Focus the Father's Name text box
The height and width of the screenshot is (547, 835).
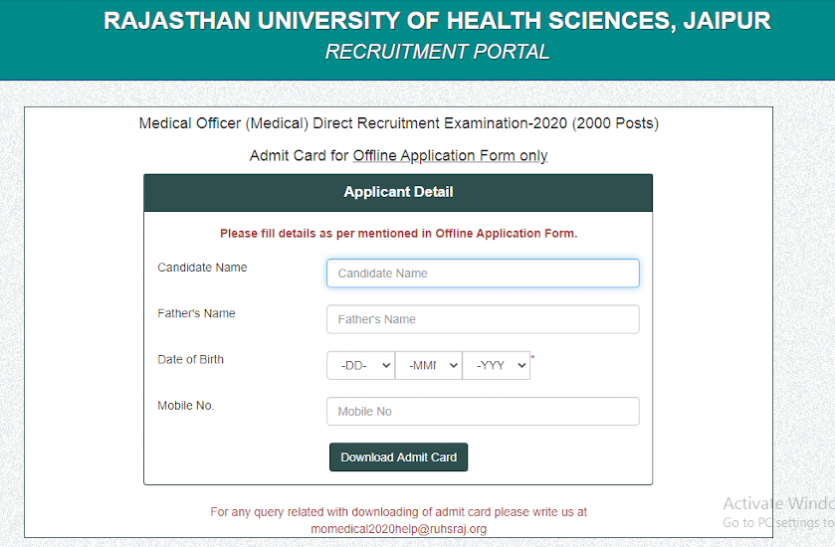482,319
